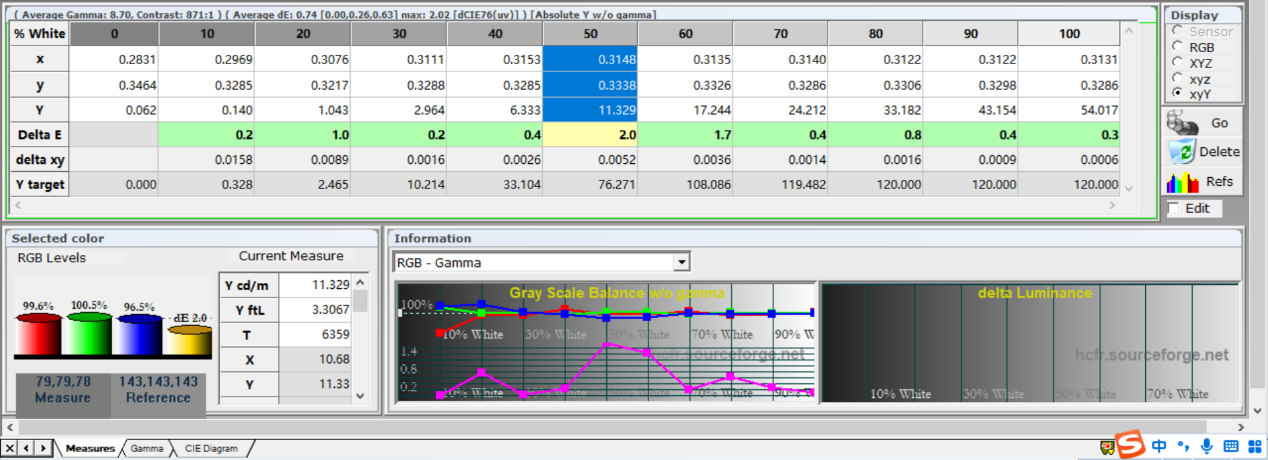Click the 100 % White column header

[x=1068, y=34]
